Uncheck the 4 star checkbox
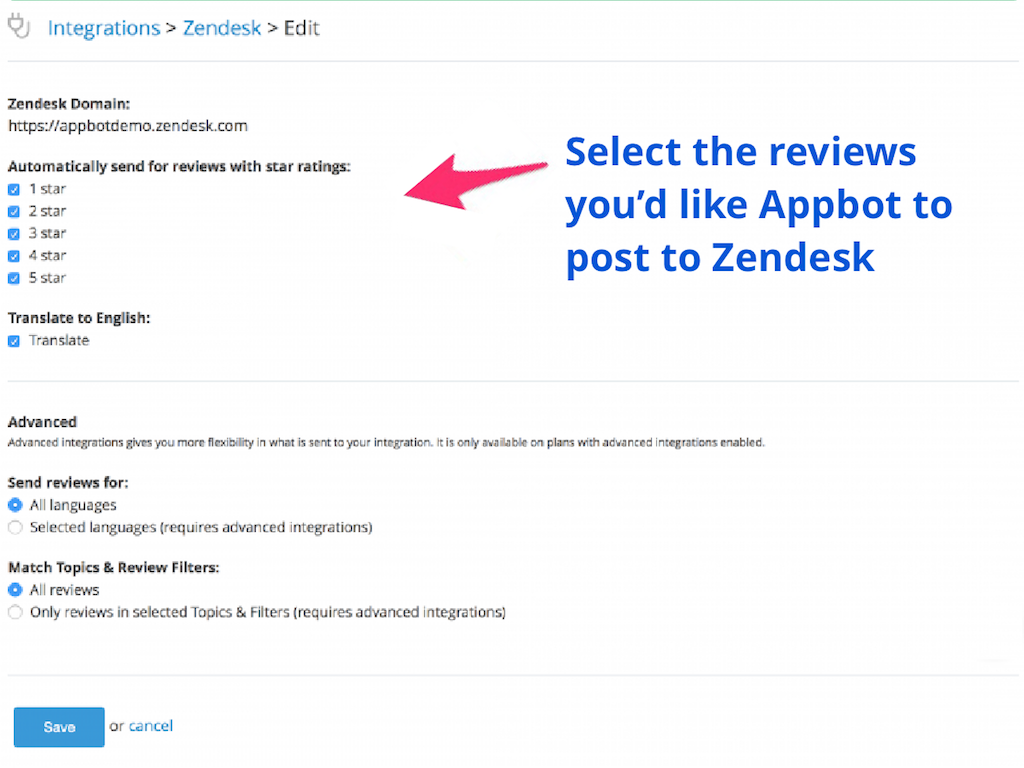This screenshot has width=1024, height=768. (x=14, y=256)
